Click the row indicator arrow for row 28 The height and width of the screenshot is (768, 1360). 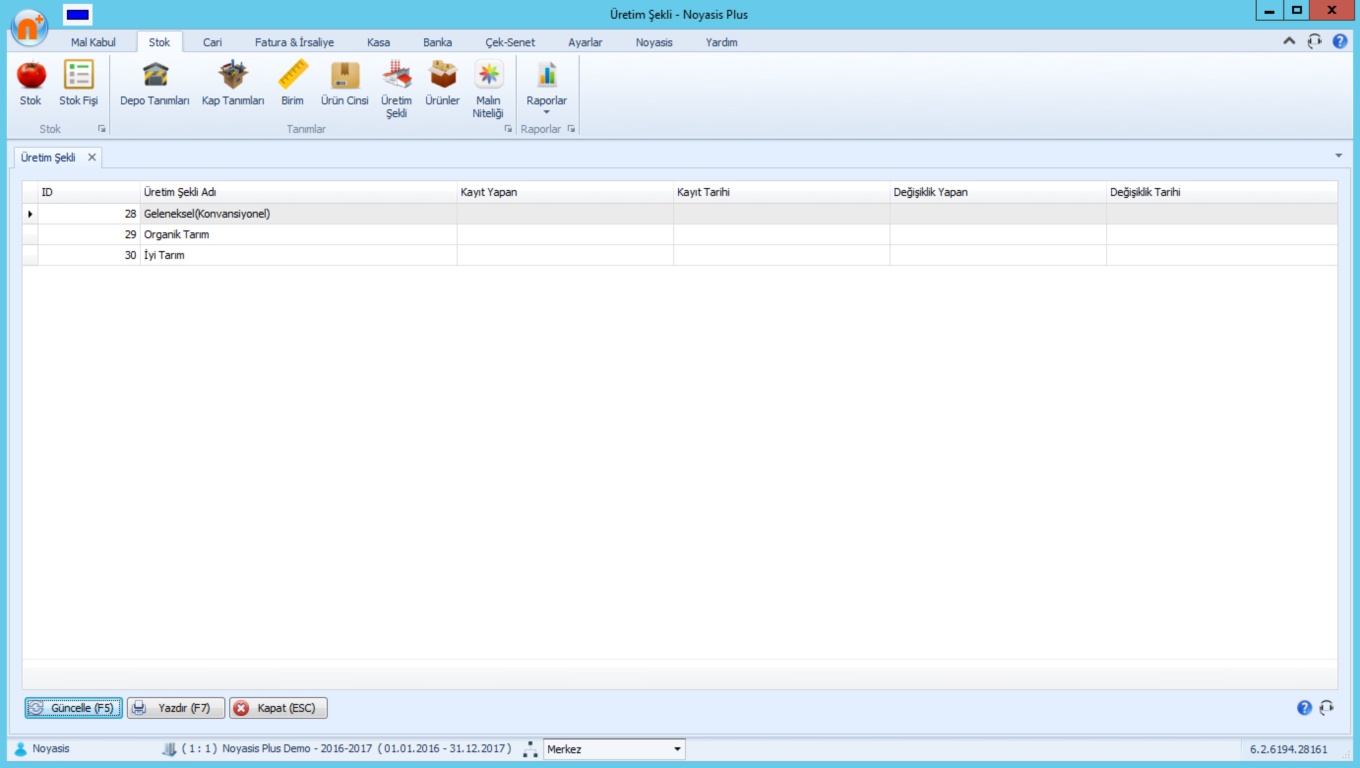click(30, 214)
